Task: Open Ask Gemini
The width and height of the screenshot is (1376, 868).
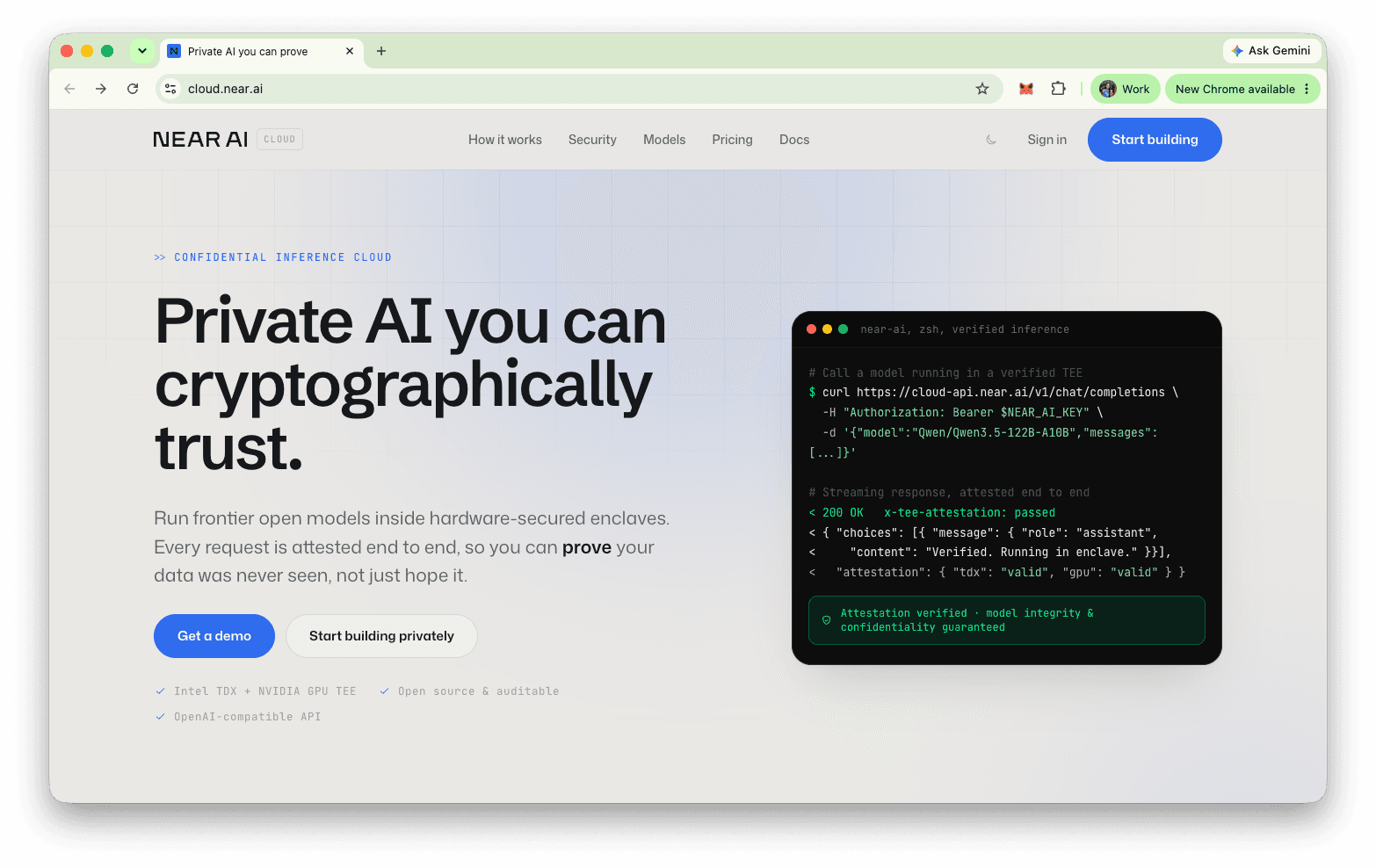Action: coord(1271,51)
